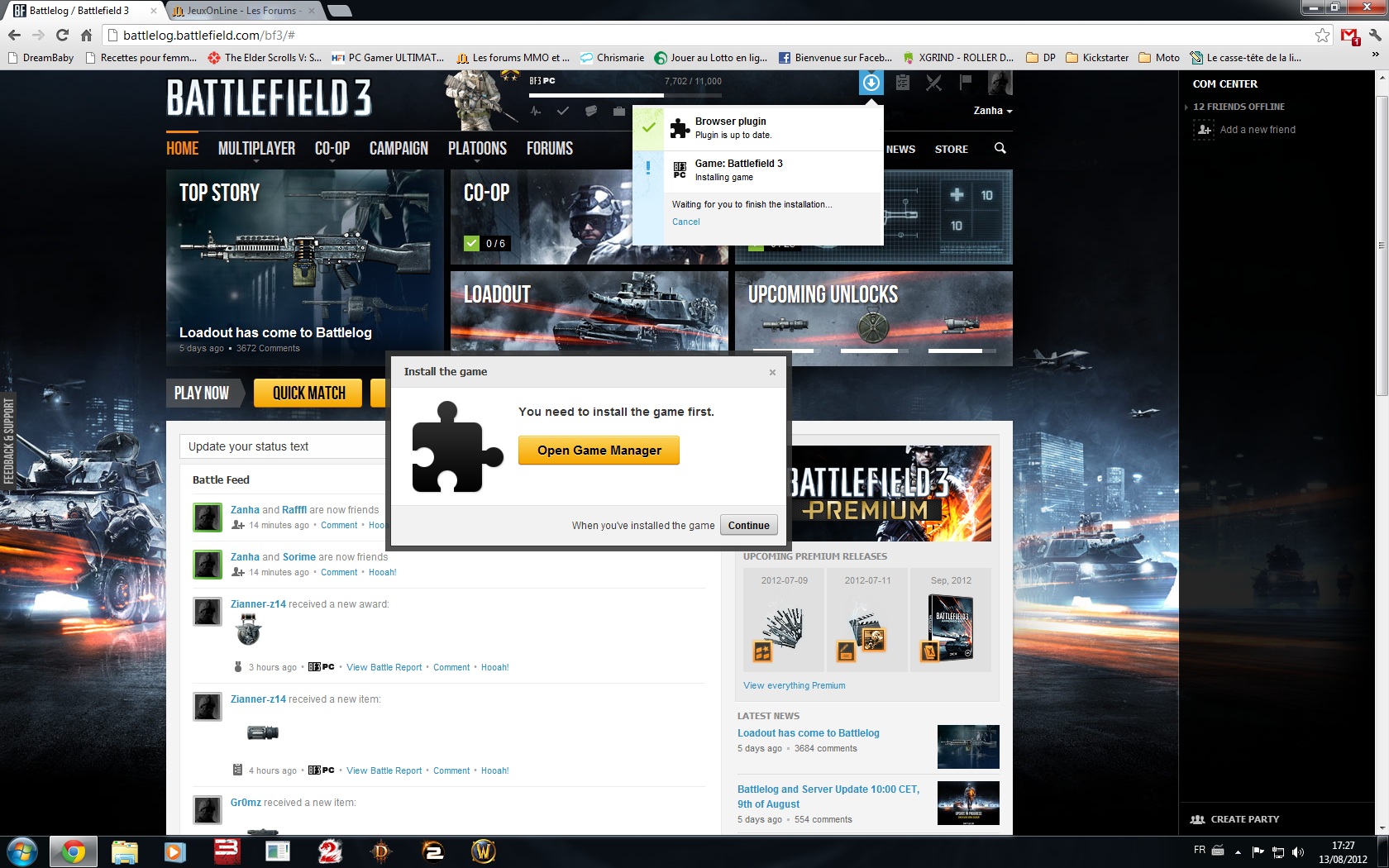1389x868 pixels.
Task: Click the Play Now label
Action: pos(202,393)
